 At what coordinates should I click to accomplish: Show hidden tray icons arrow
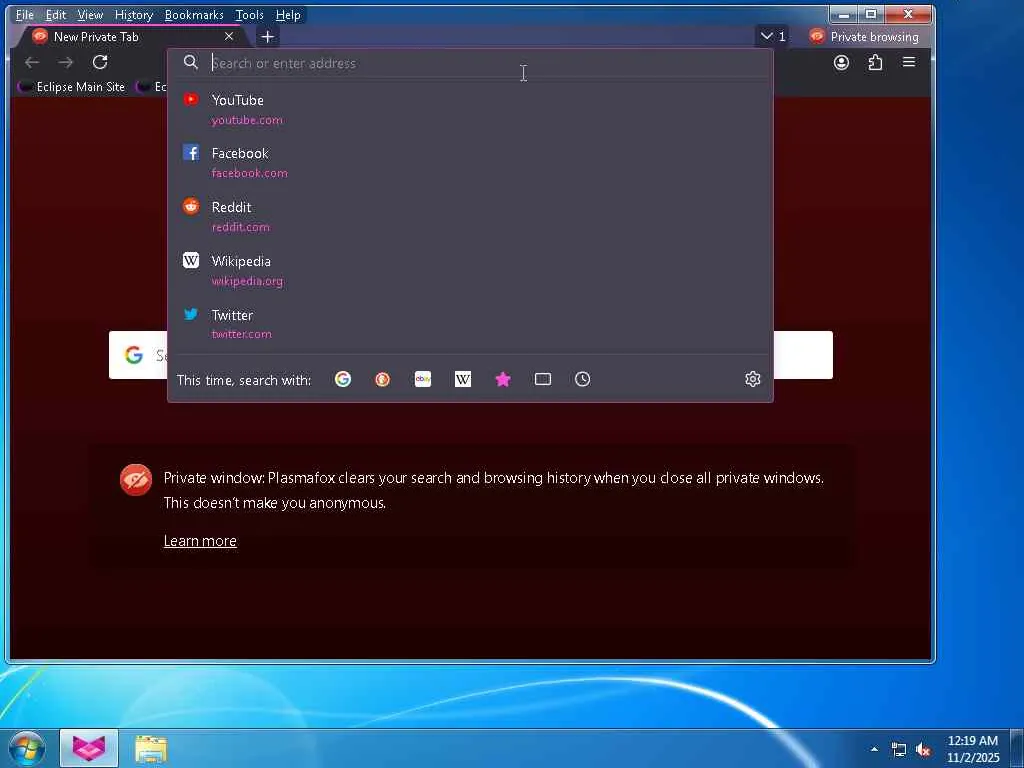[x=874, y=749]
